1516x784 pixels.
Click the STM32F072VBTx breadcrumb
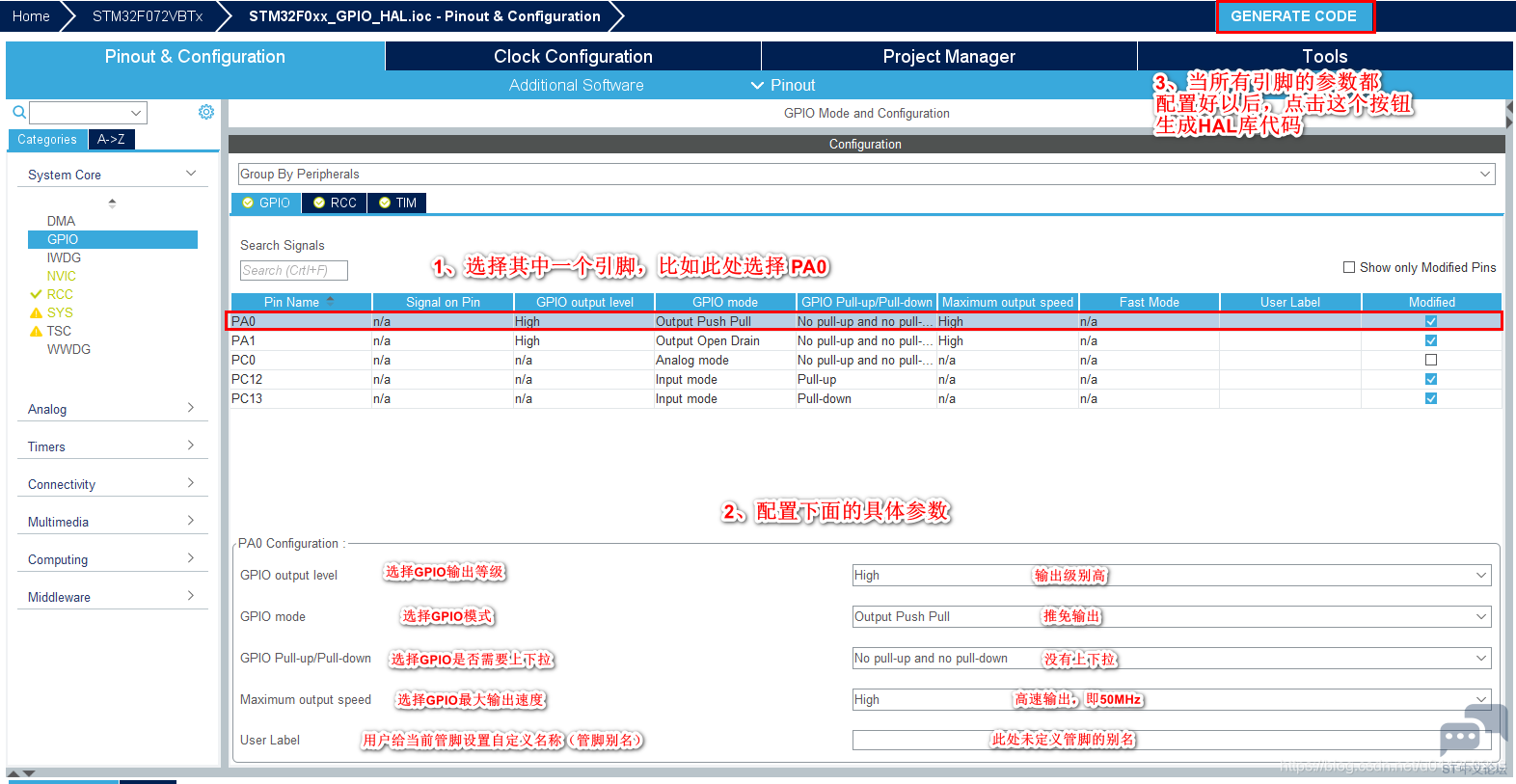tap(148, 16)
